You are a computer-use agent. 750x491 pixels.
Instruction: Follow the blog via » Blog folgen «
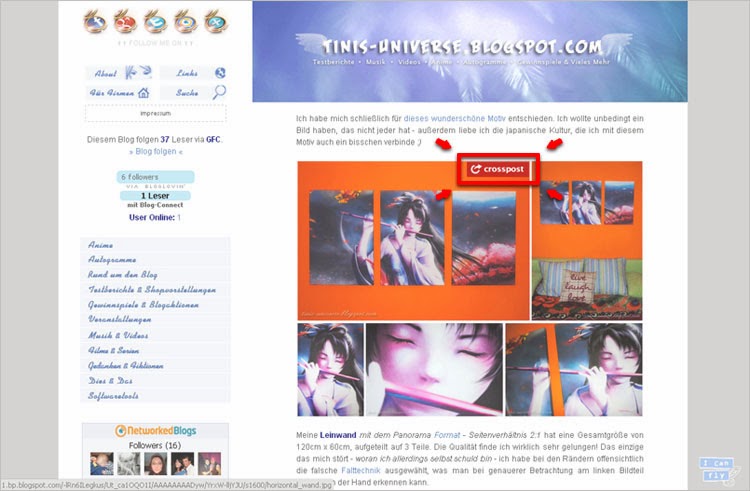(155, 152)
